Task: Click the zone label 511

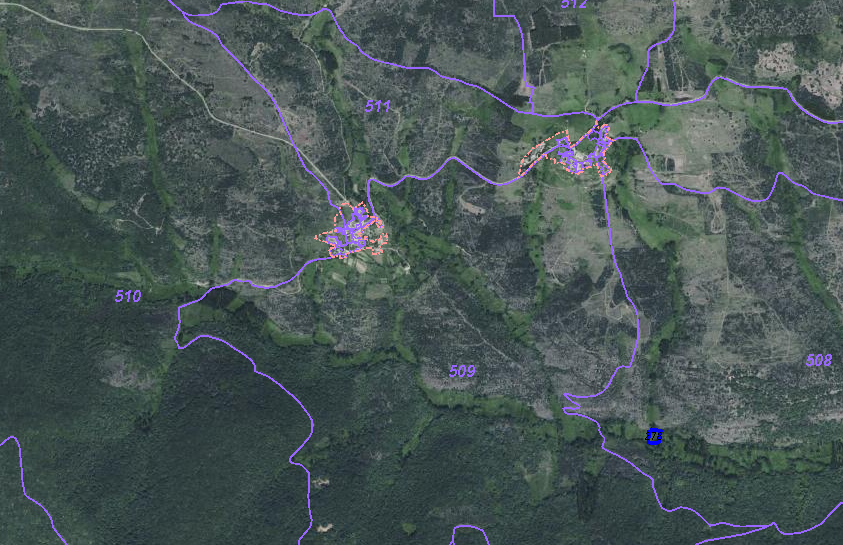Action: [x=378, y=105]
